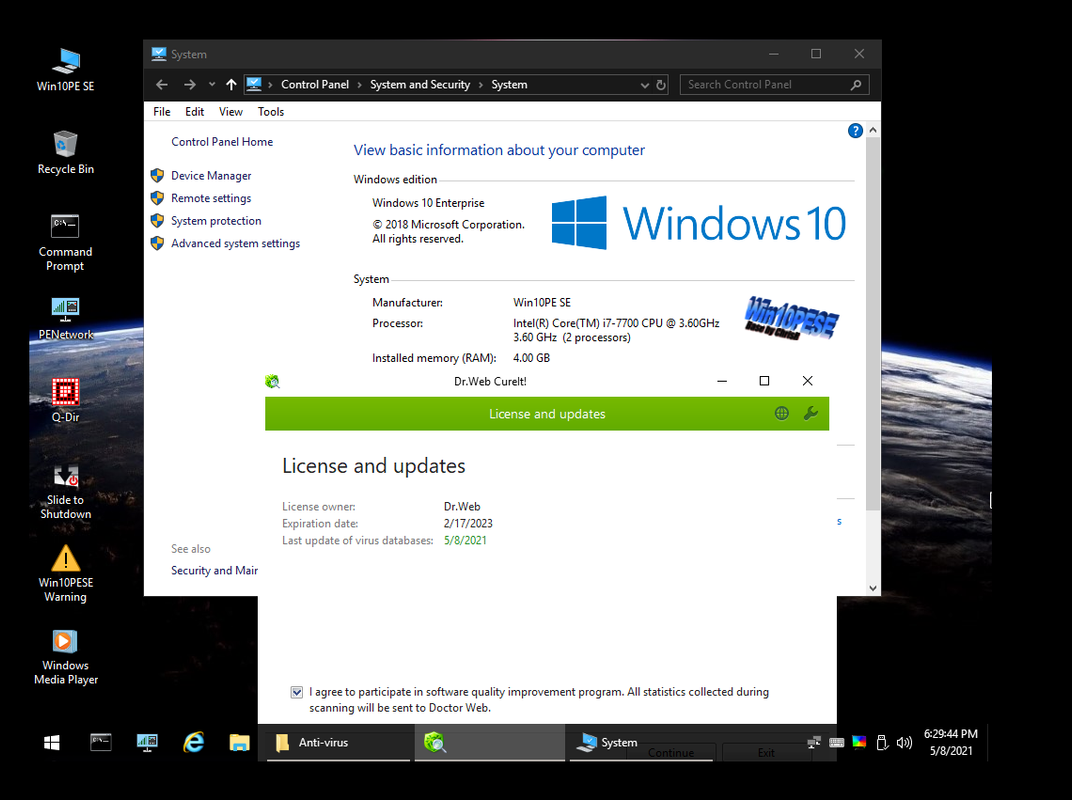
Task: Click the expiration date 2/17/2023
Action: tap(468, 524)
